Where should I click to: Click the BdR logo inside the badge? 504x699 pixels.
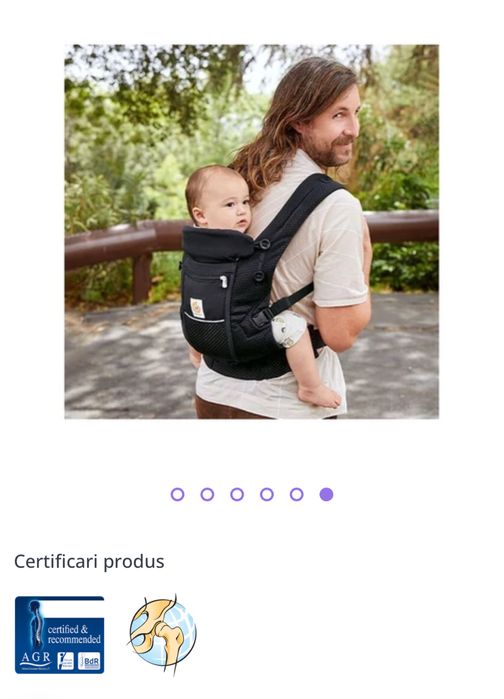pyautogui.click(x=89, y=662)
